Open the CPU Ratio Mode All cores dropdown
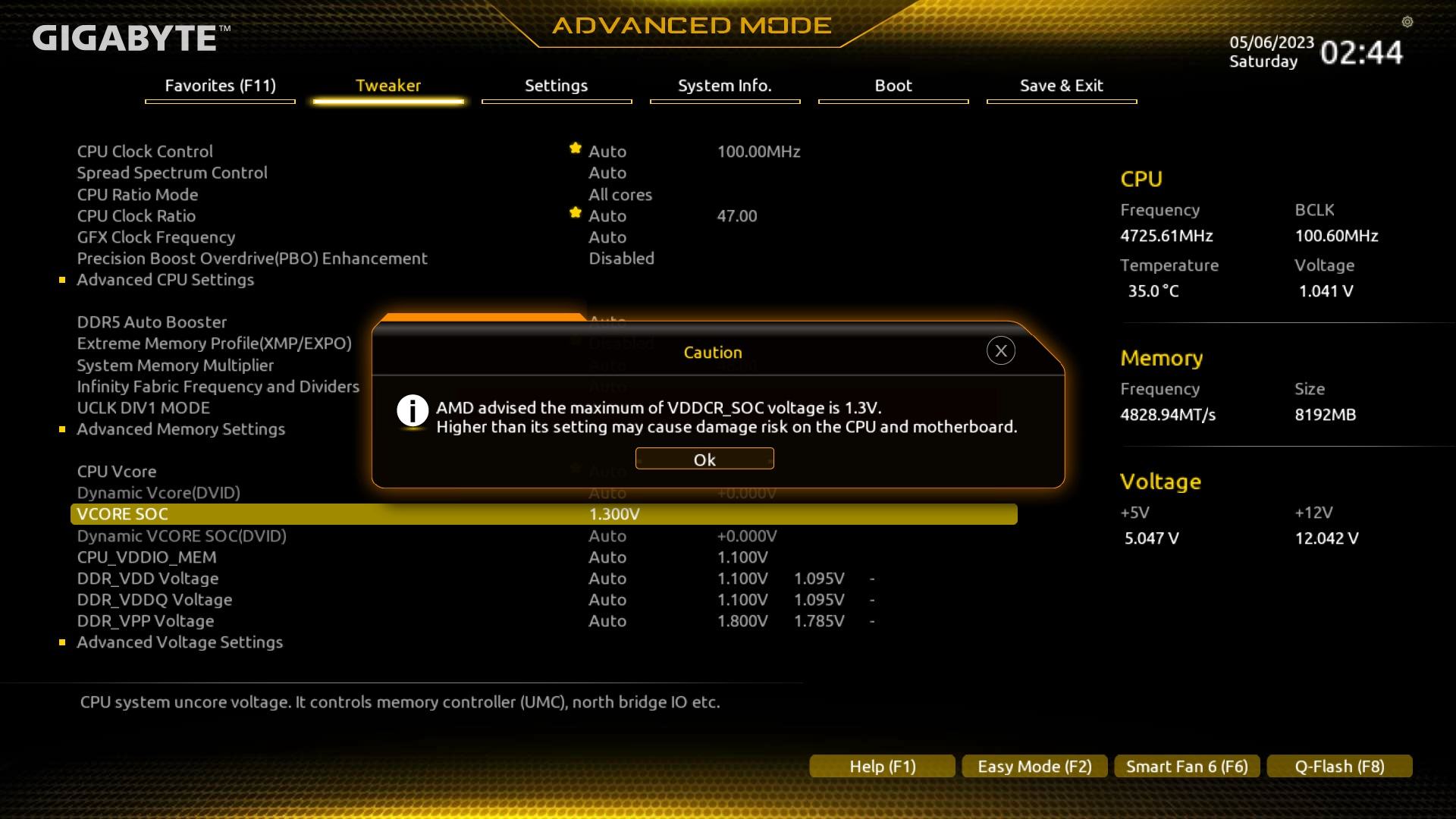 tap(620, 195)
